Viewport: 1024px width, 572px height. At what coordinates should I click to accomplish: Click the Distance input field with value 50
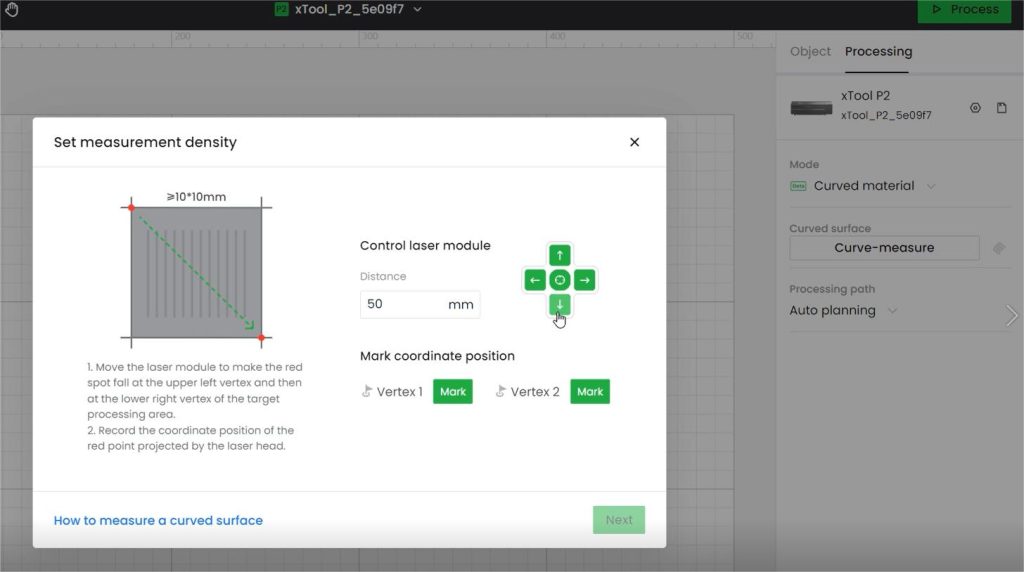click(x=420, y=304)
